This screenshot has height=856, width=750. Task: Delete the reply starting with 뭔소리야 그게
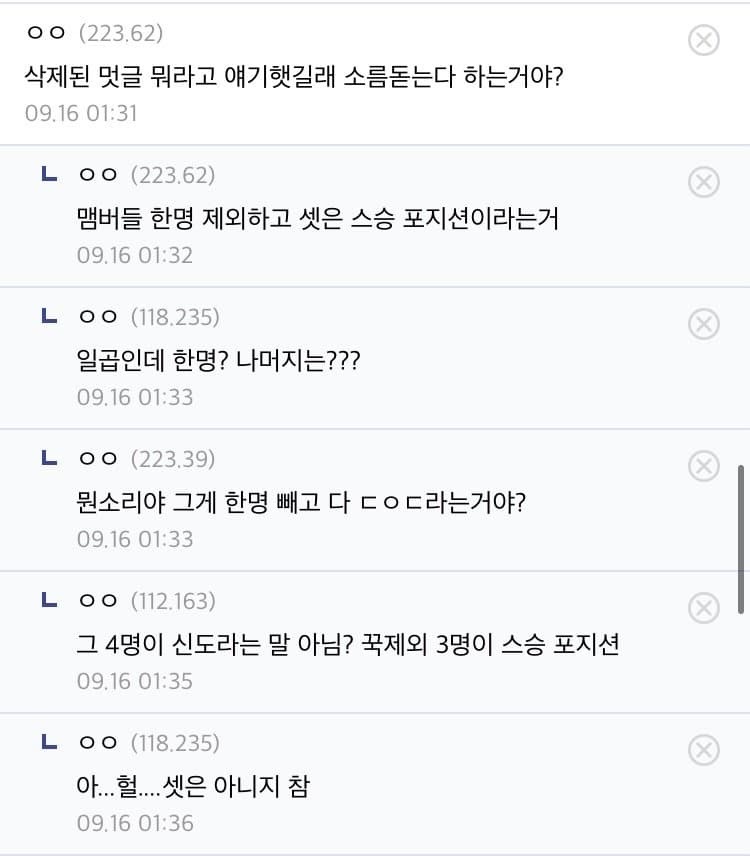[x=704, y=466]
